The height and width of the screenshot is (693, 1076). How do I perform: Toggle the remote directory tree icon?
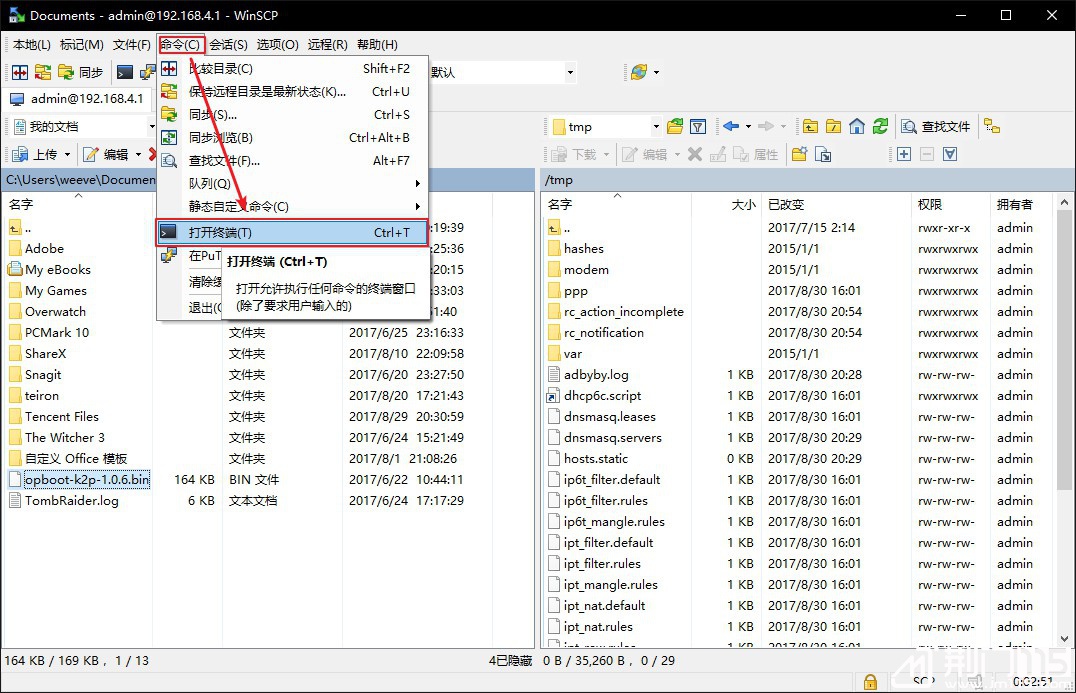pos(992,126)
